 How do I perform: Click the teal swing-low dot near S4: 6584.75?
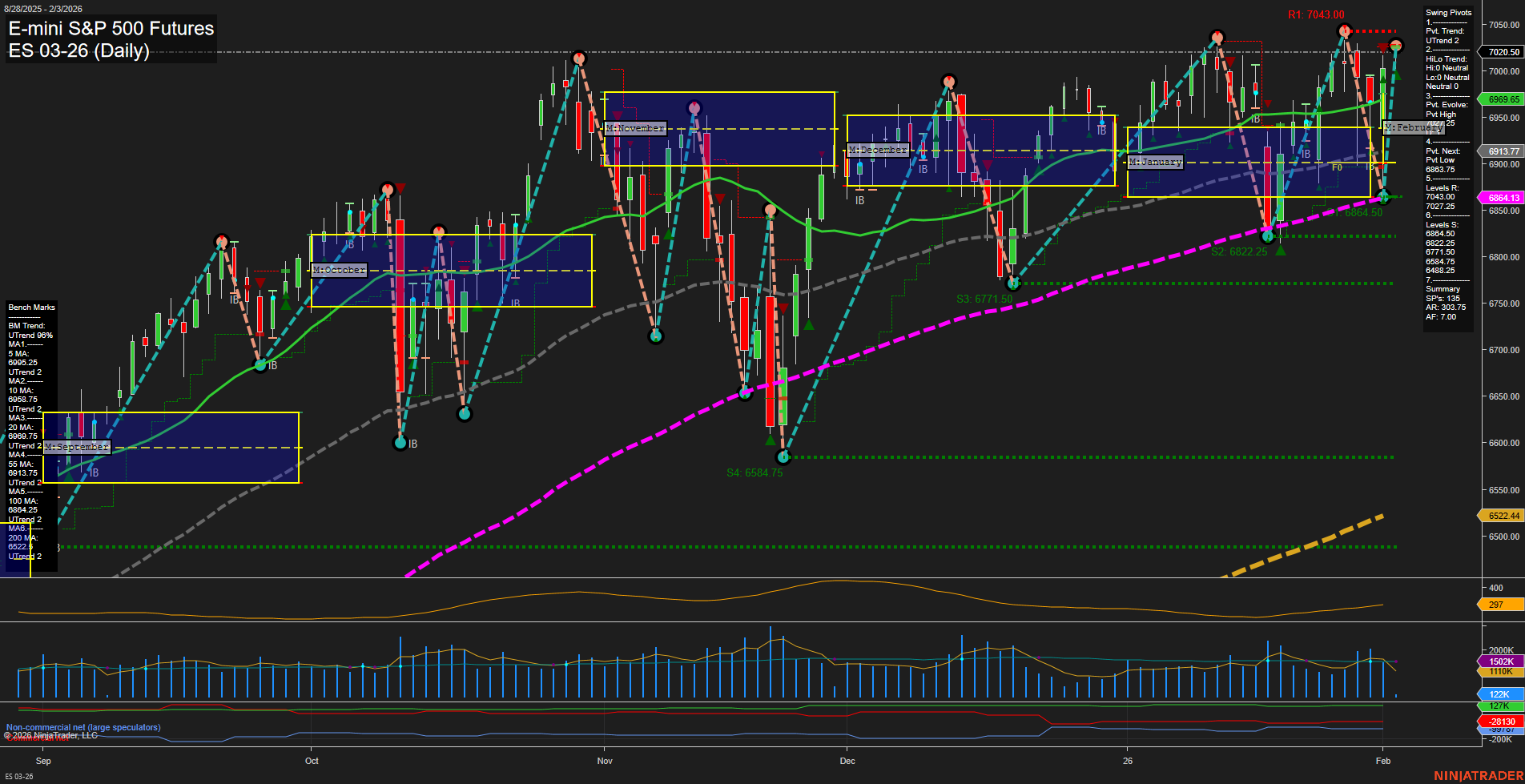point(783,456)
